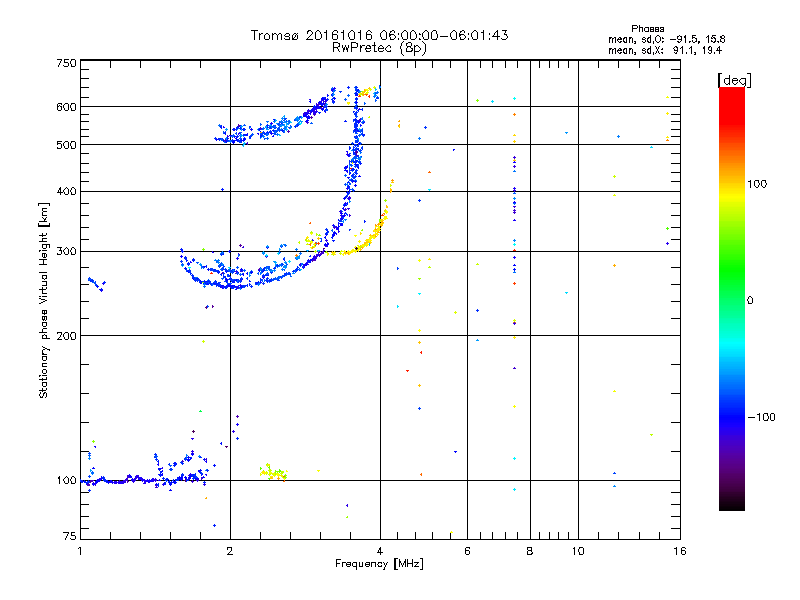Click the phase color scale bar

732,299
